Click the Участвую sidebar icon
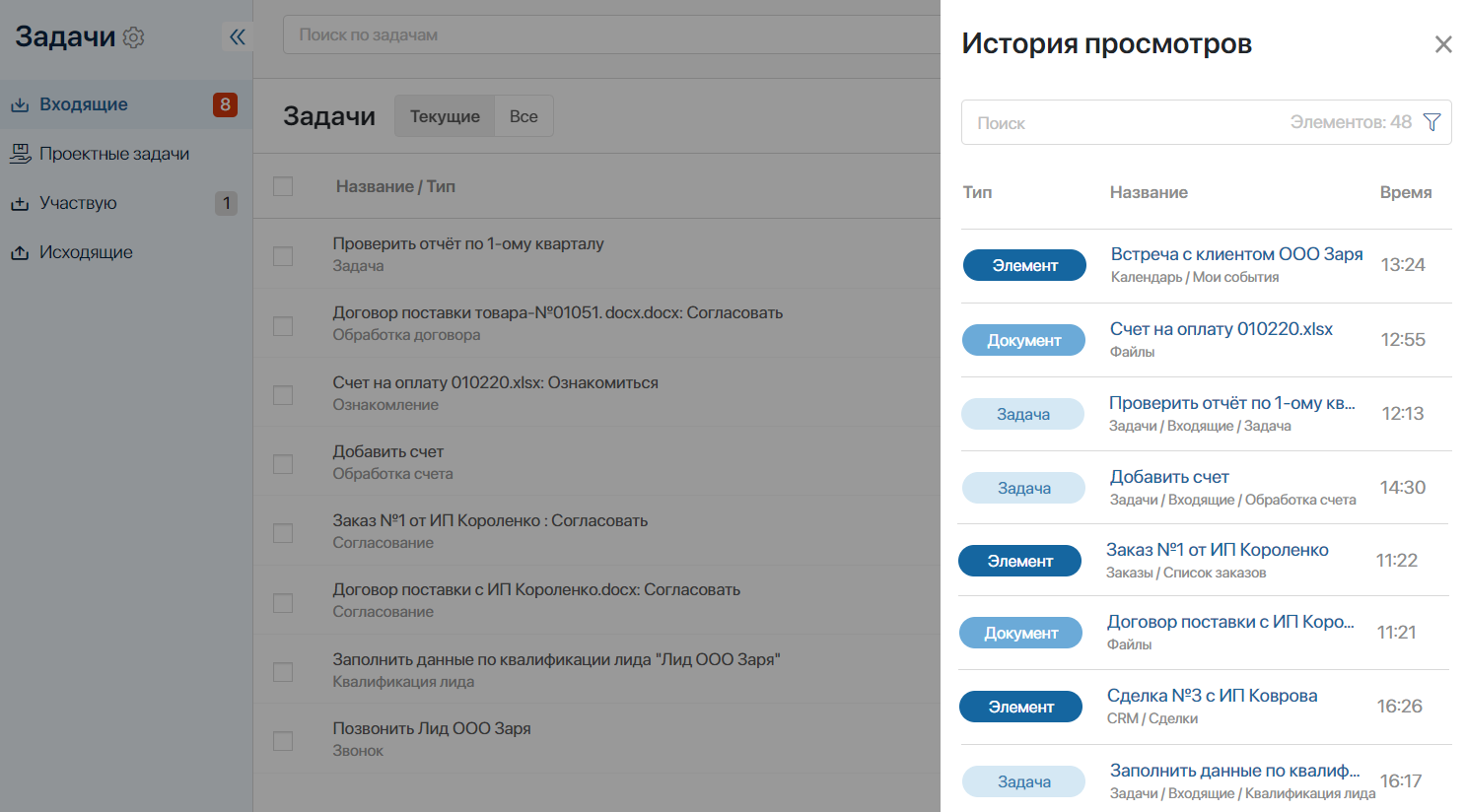 [x=20, y=203]
